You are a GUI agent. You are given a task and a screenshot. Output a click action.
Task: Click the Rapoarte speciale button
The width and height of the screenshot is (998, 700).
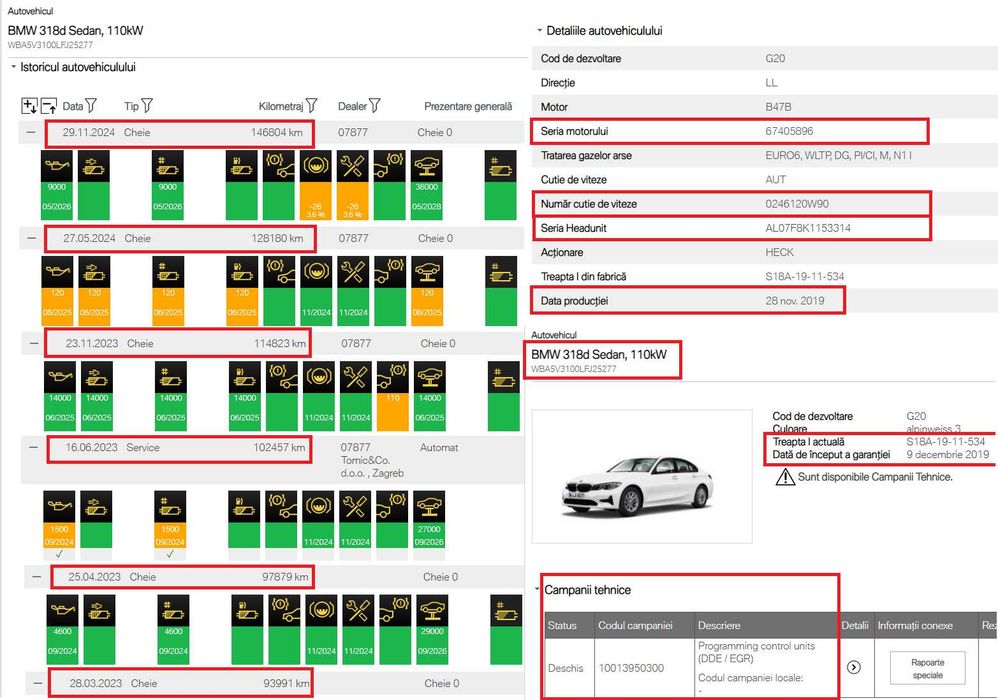(x=927, y=668)
